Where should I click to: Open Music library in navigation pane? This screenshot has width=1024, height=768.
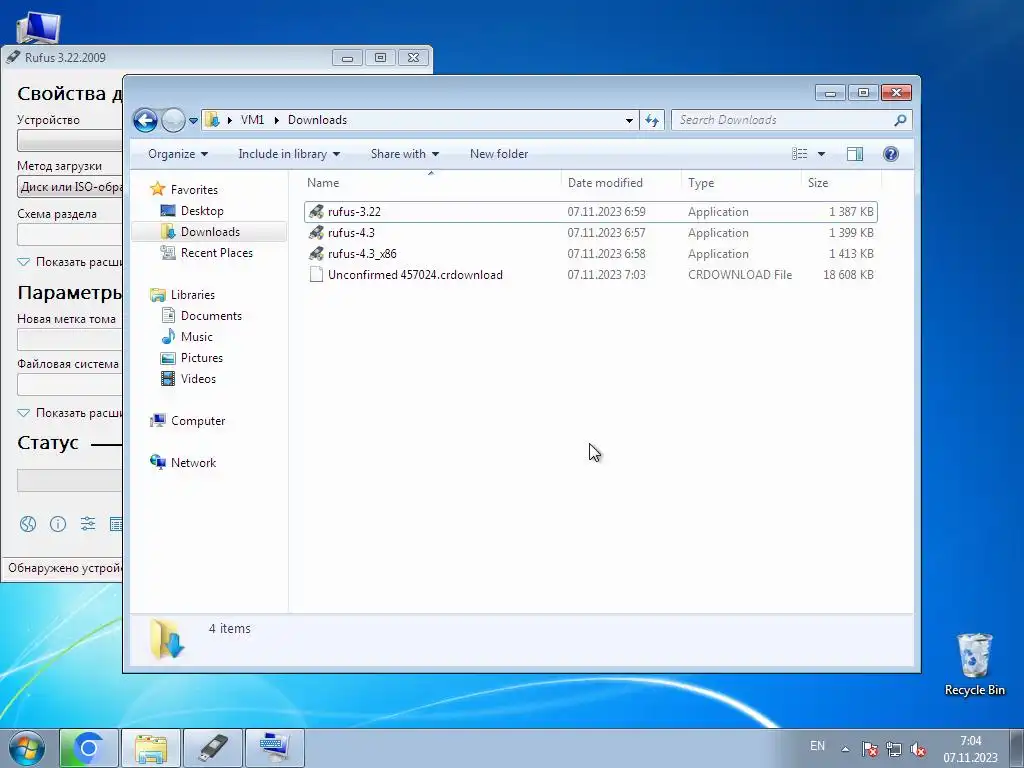coord(197,336)
